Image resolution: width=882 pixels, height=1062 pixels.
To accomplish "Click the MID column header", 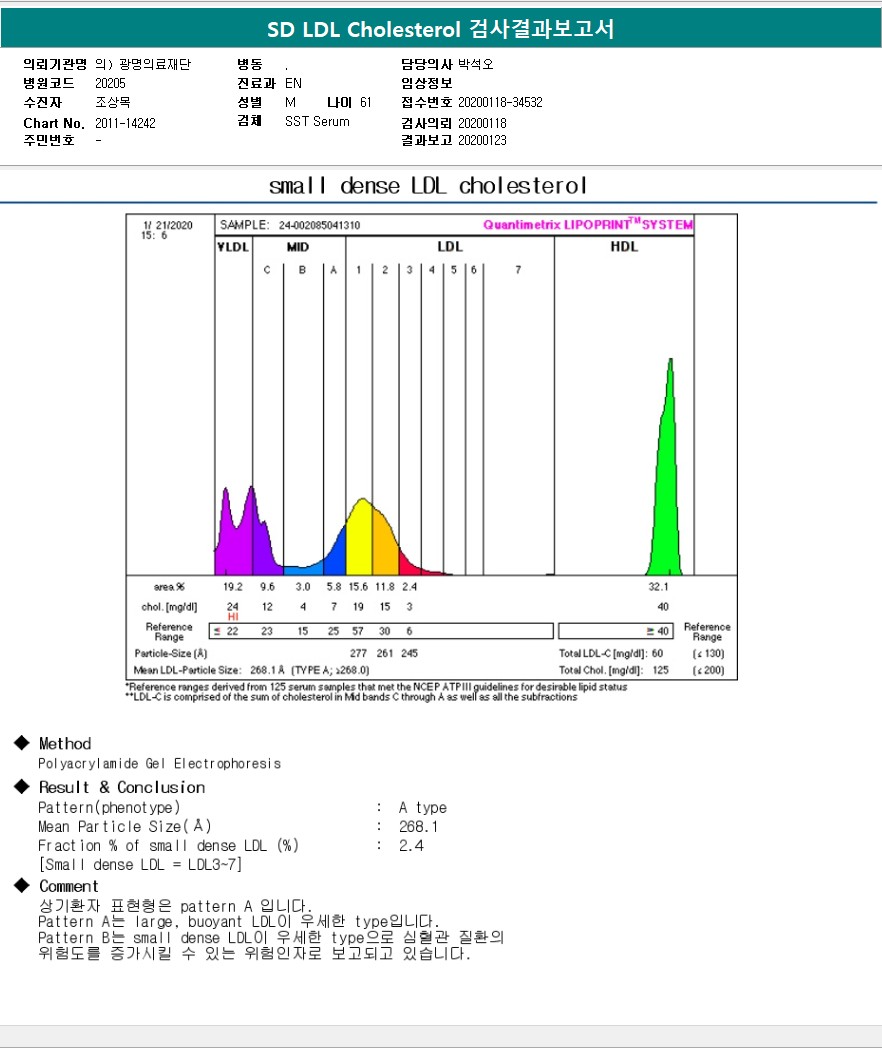I will (x=297, y=247).
